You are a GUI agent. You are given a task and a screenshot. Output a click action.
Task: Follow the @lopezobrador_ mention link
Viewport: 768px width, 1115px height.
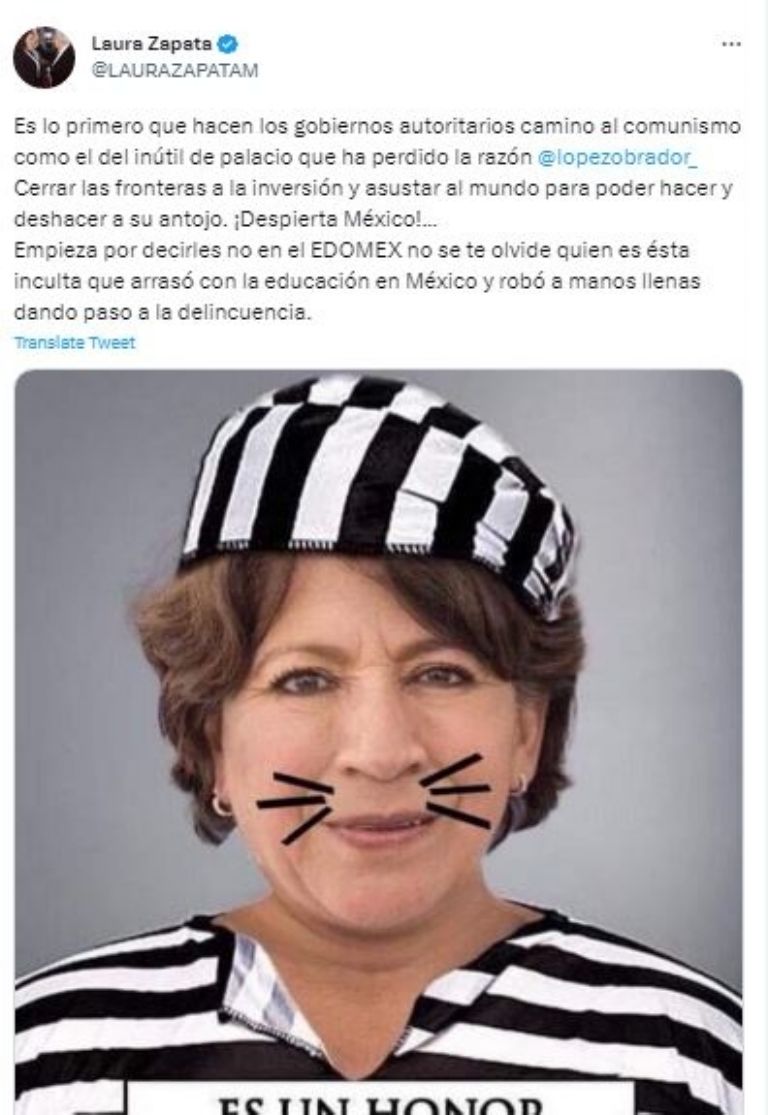(618, 157)
